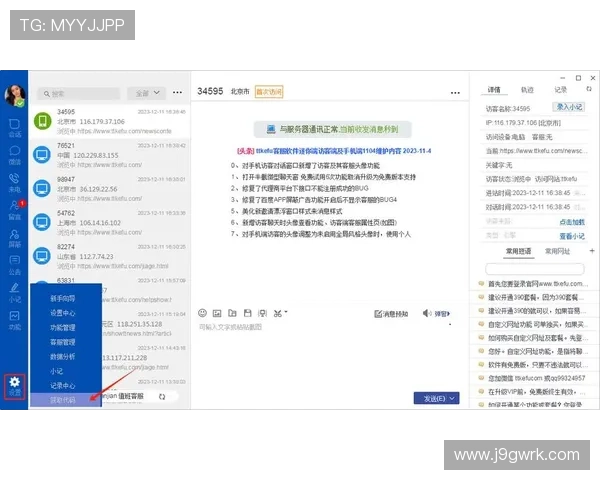
Task: Open the 会话 conversations sidebar icon
Action: pyautogui.click(x=15, y=127)
